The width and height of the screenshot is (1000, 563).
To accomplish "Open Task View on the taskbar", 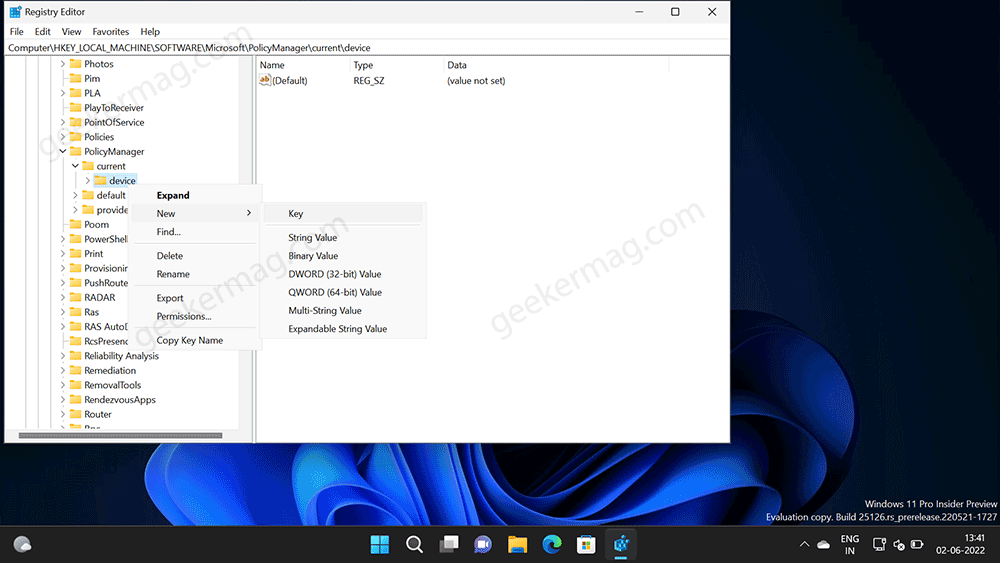I will tap(449, 545).
